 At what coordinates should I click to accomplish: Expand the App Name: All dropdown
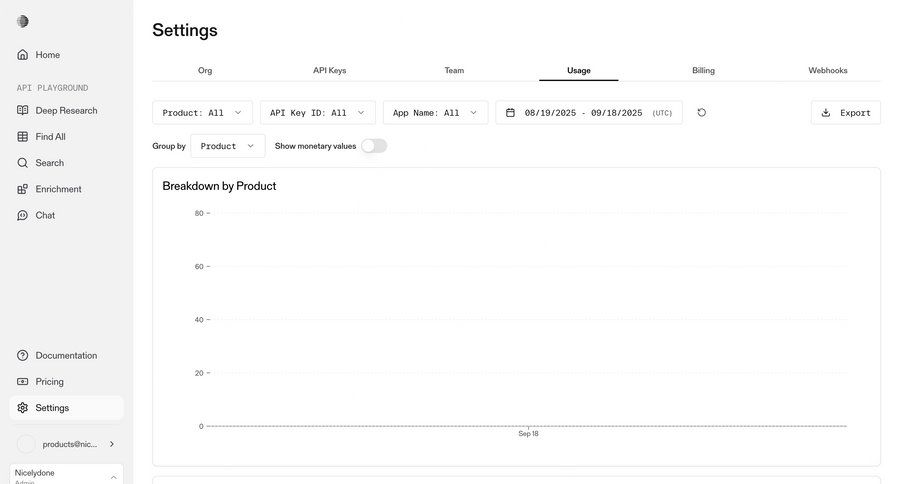[x=435, y=113]
